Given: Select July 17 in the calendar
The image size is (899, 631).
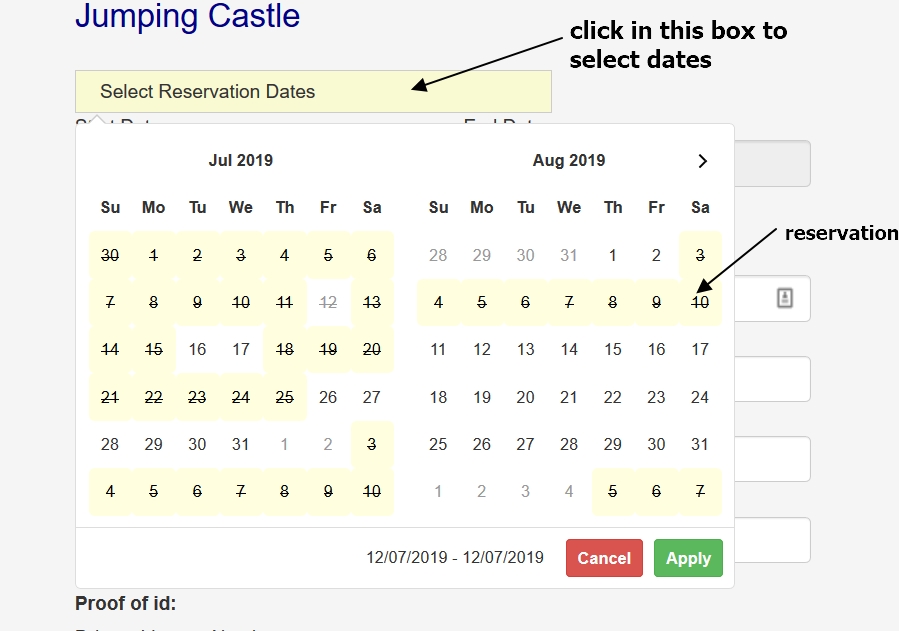Looking at the screenshot, I should (x=241, y=350).
